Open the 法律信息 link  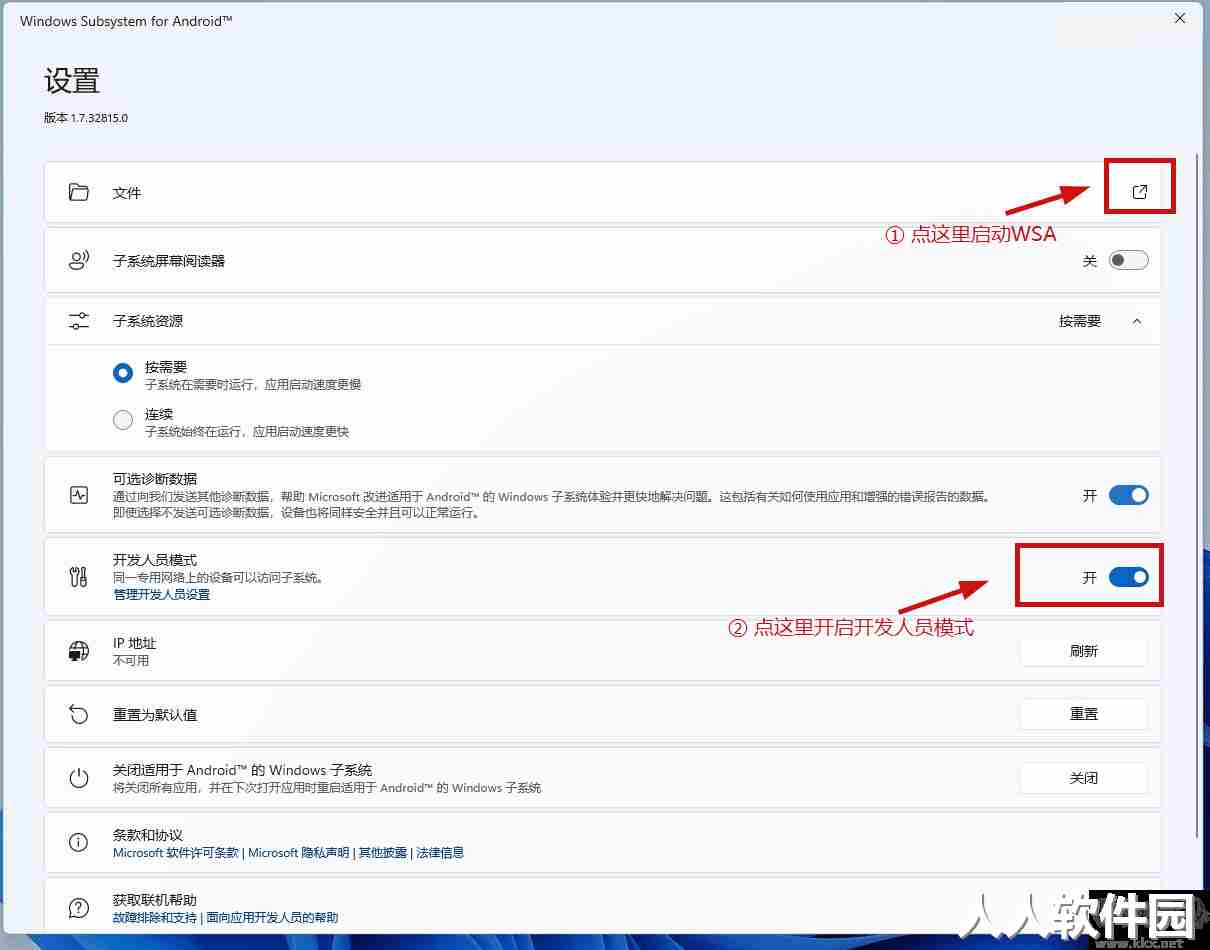(x=441, y=853)
